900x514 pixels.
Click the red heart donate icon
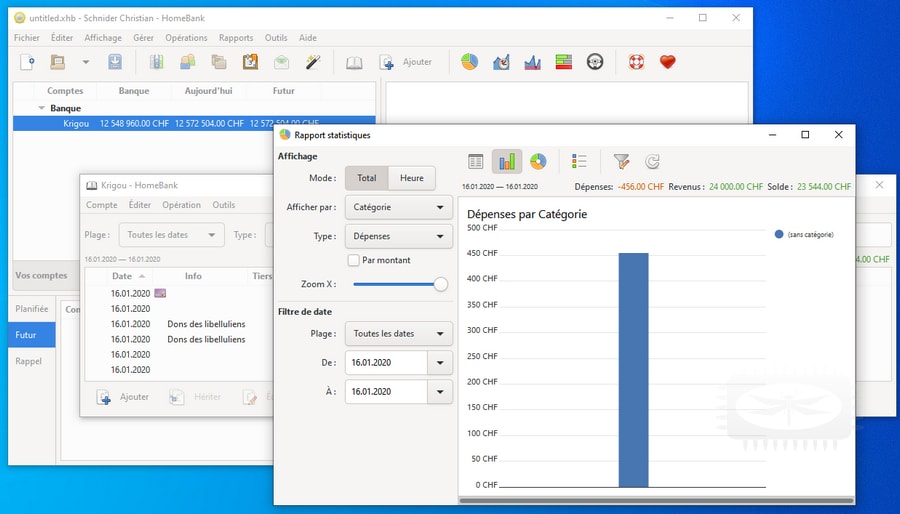pyautogui.click(x=668, y=62)
